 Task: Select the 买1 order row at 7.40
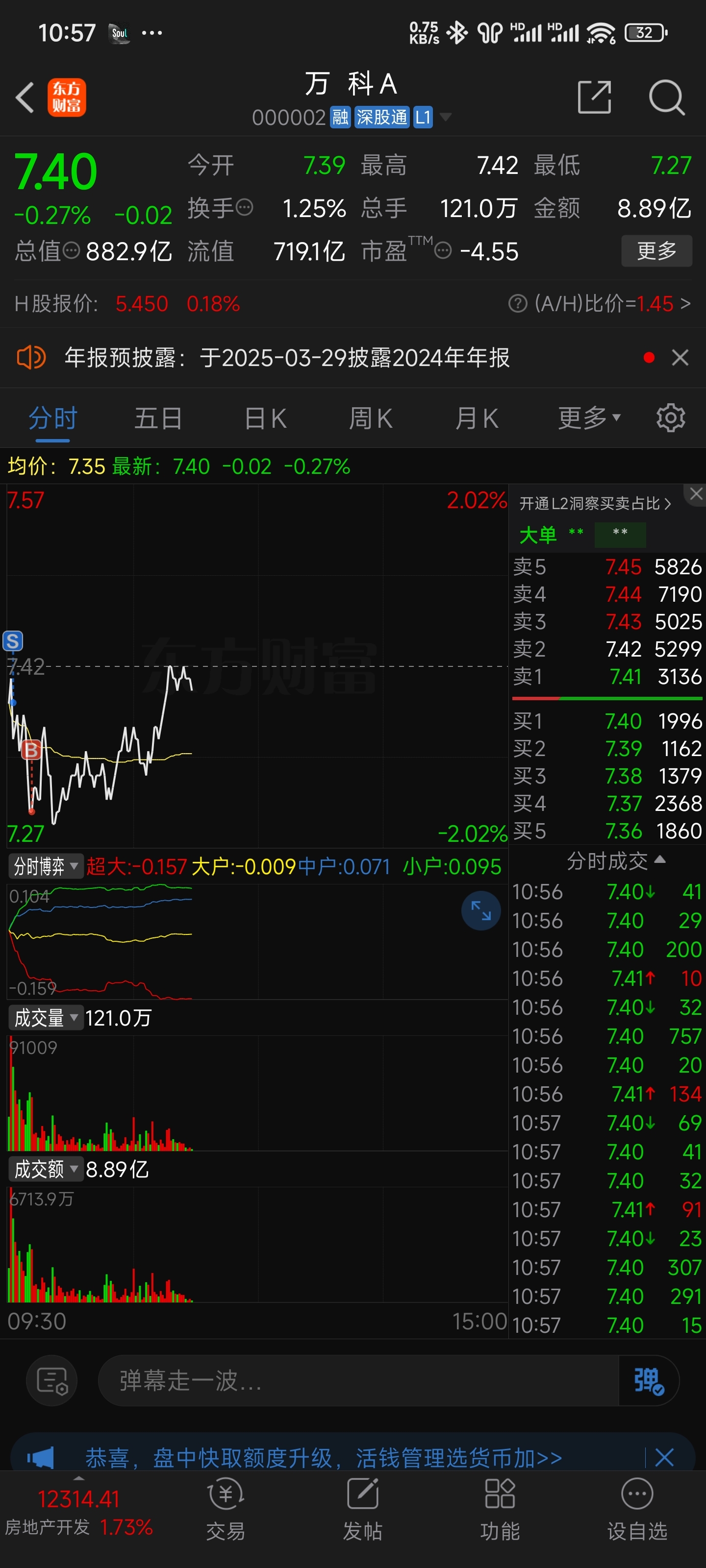pos(607,721)
